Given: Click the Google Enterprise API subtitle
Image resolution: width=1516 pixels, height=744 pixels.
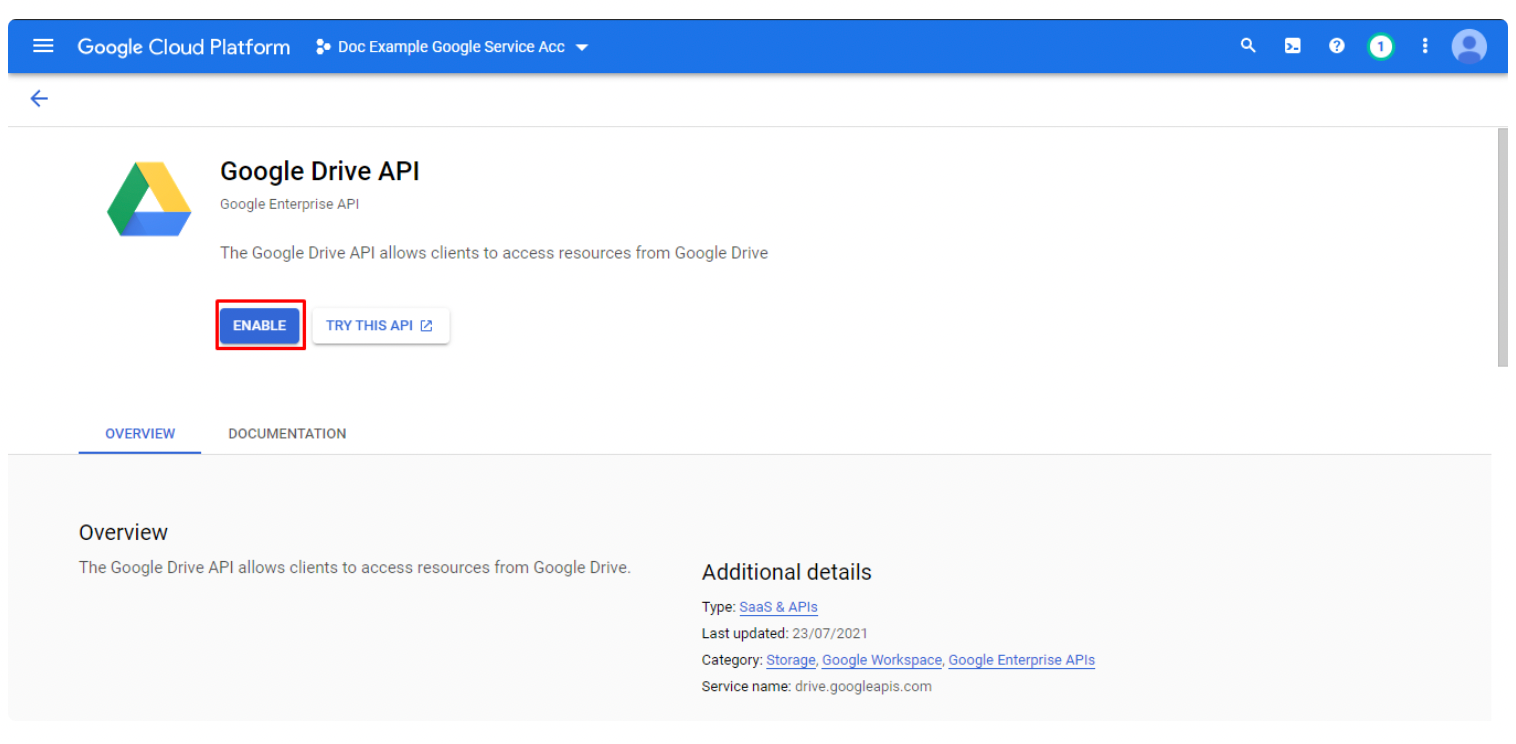Looking at the screenshot, I should (x=289, y=204).
